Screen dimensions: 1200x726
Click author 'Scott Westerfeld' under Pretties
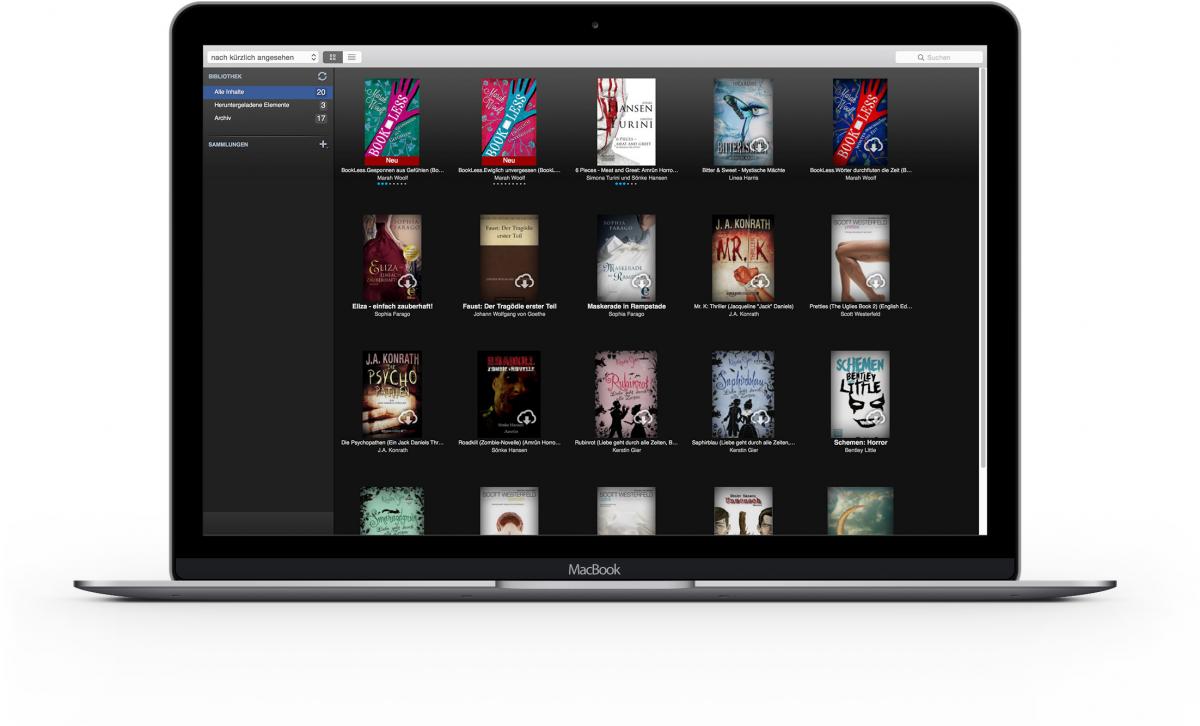pyautogui.click(x=860, y=314)
